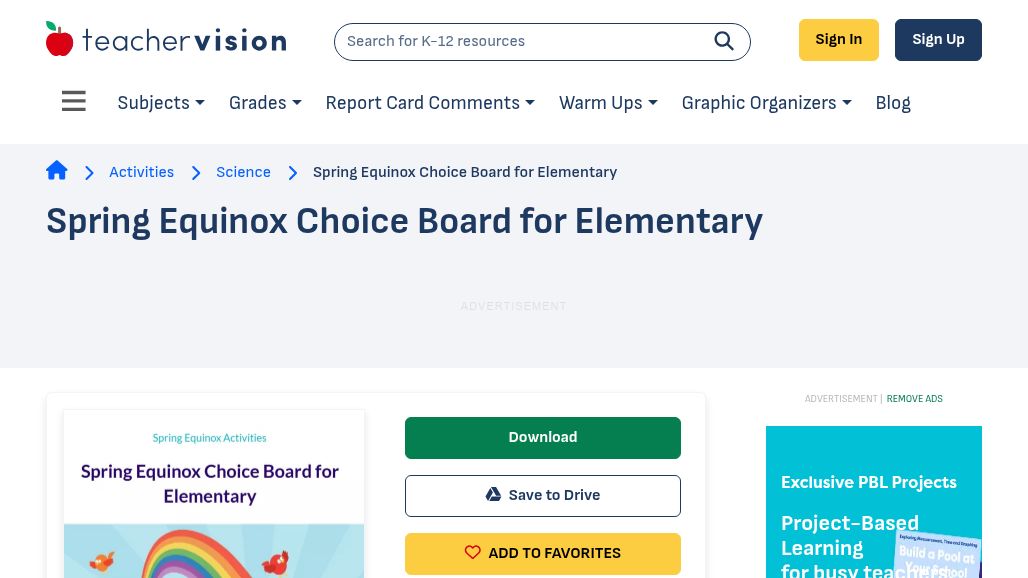
Task: Click the Sign In button
Action: click(839, 40)
